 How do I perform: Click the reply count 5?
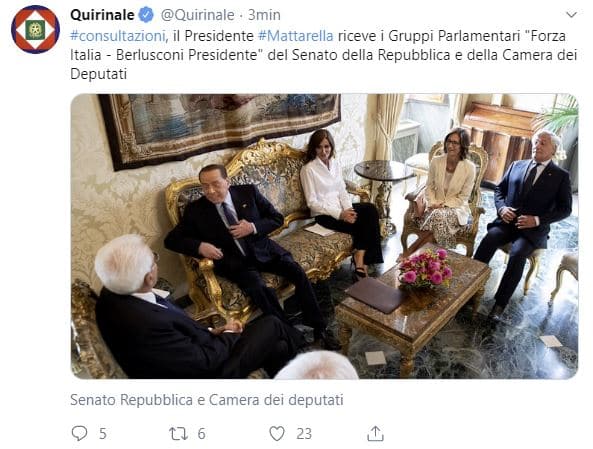click(x=102, y=433)
